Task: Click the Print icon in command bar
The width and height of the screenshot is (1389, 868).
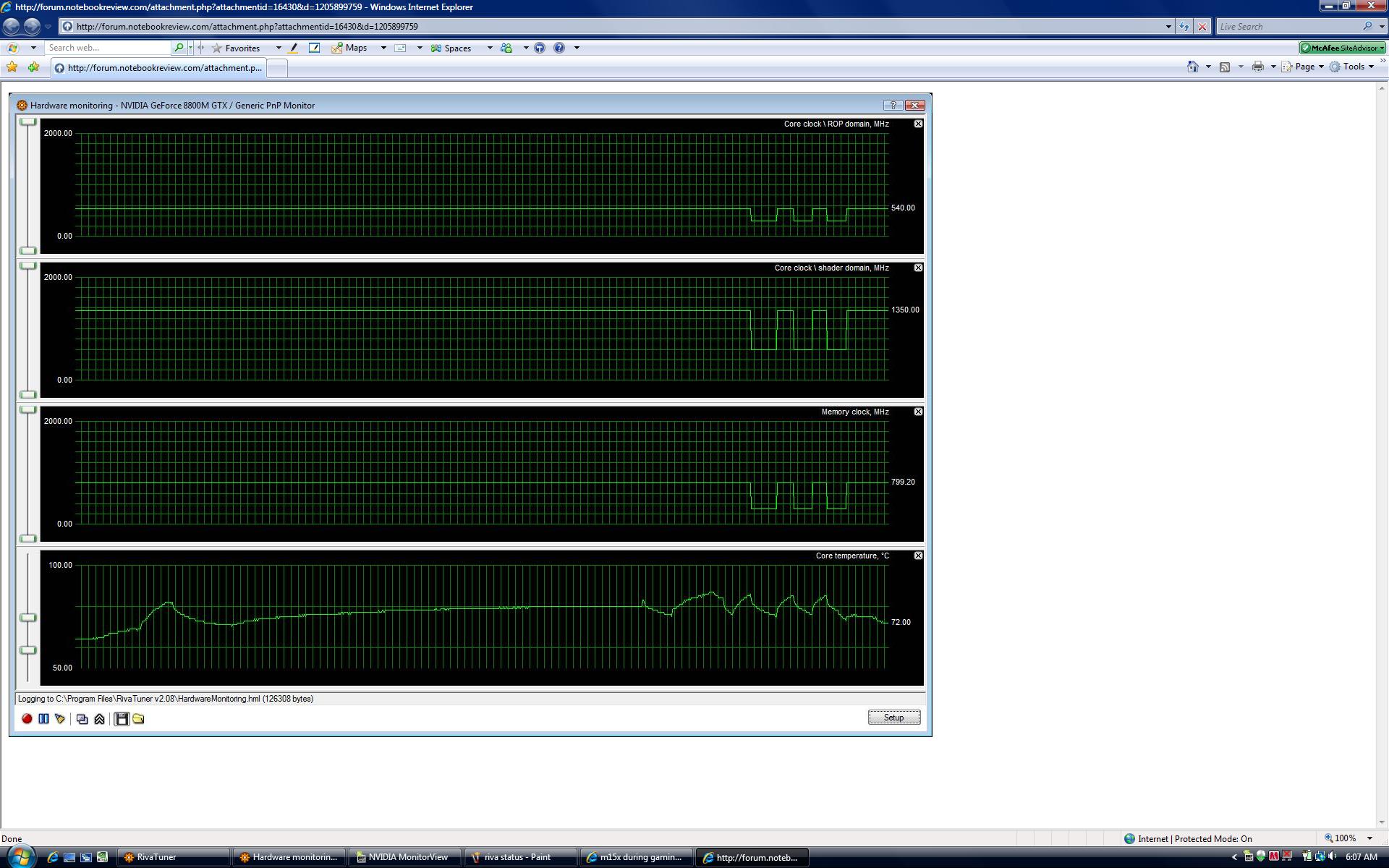Action: pyautogui.click(x=1258, y=67)
